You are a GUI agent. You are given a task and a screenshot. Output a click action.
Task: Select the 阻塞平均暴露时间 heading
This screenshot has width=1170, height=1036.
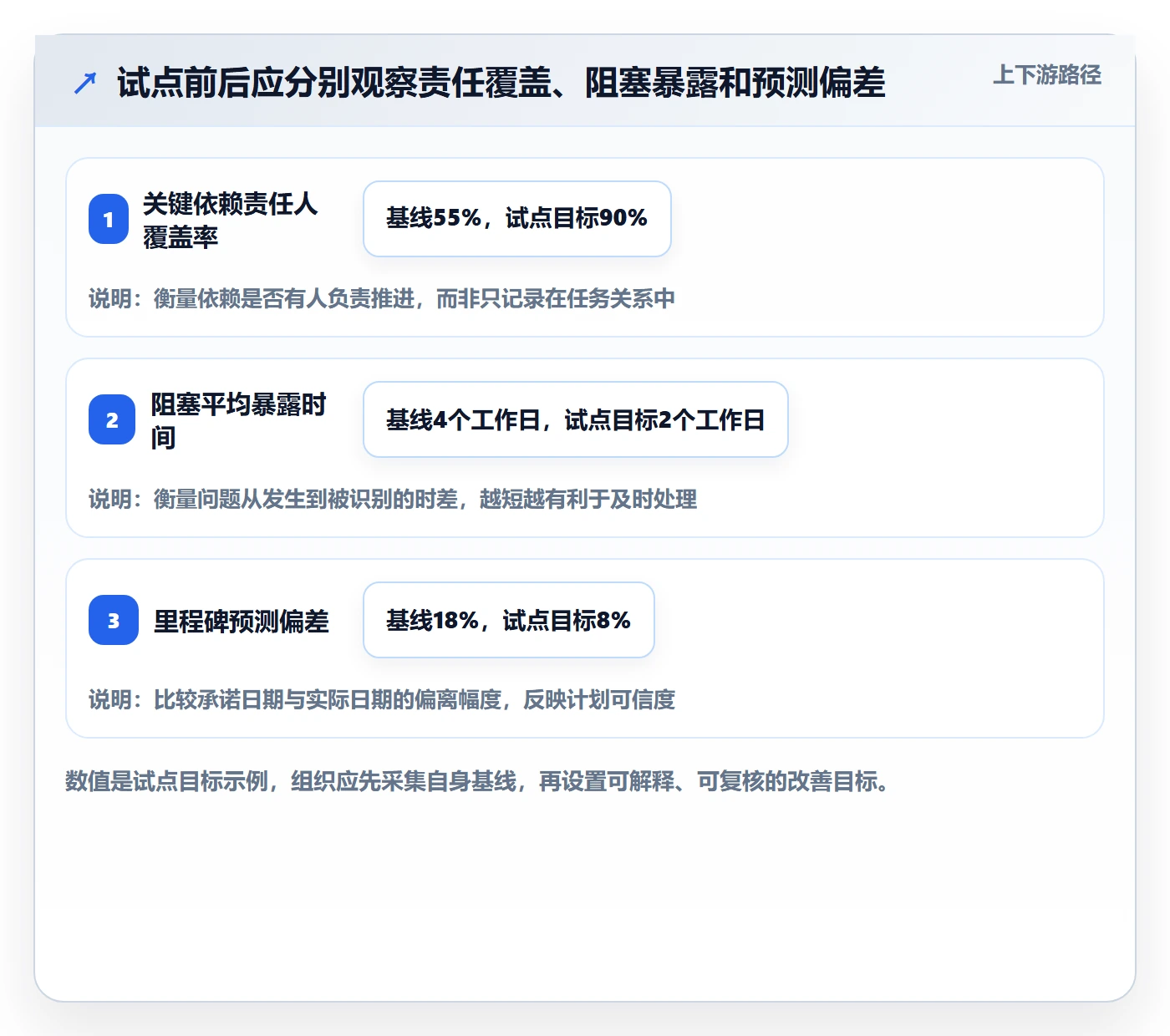coord(237,420)
